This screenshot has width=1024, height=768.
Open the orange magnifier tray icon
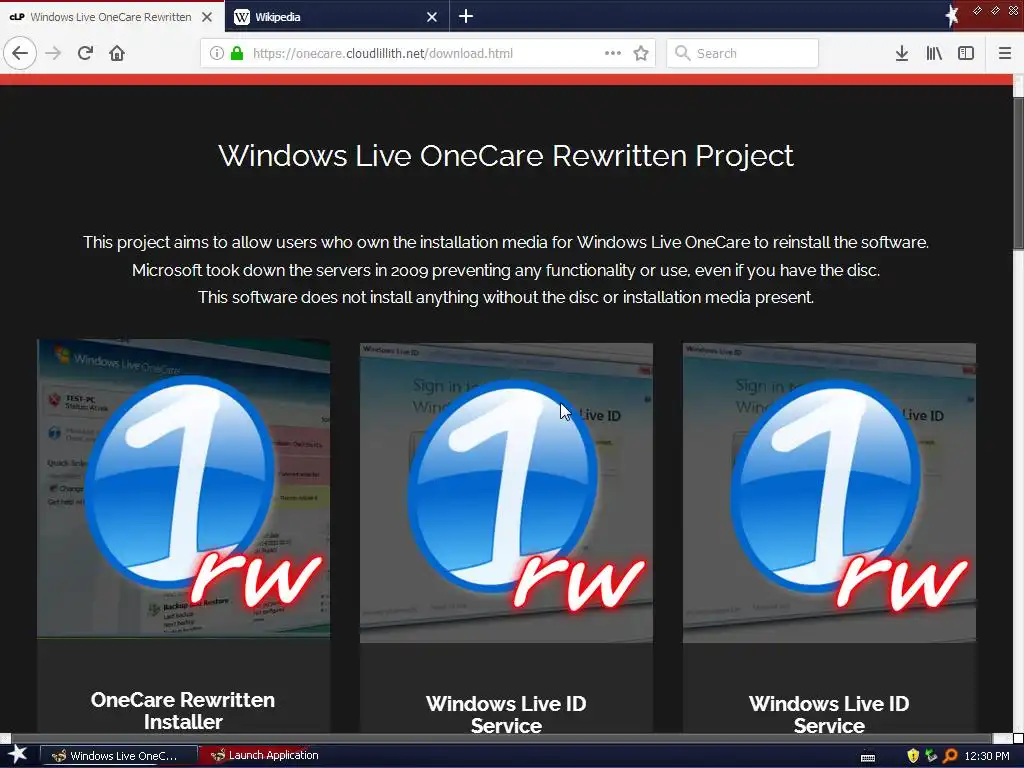pyautogui.click(x=950, y=756)
